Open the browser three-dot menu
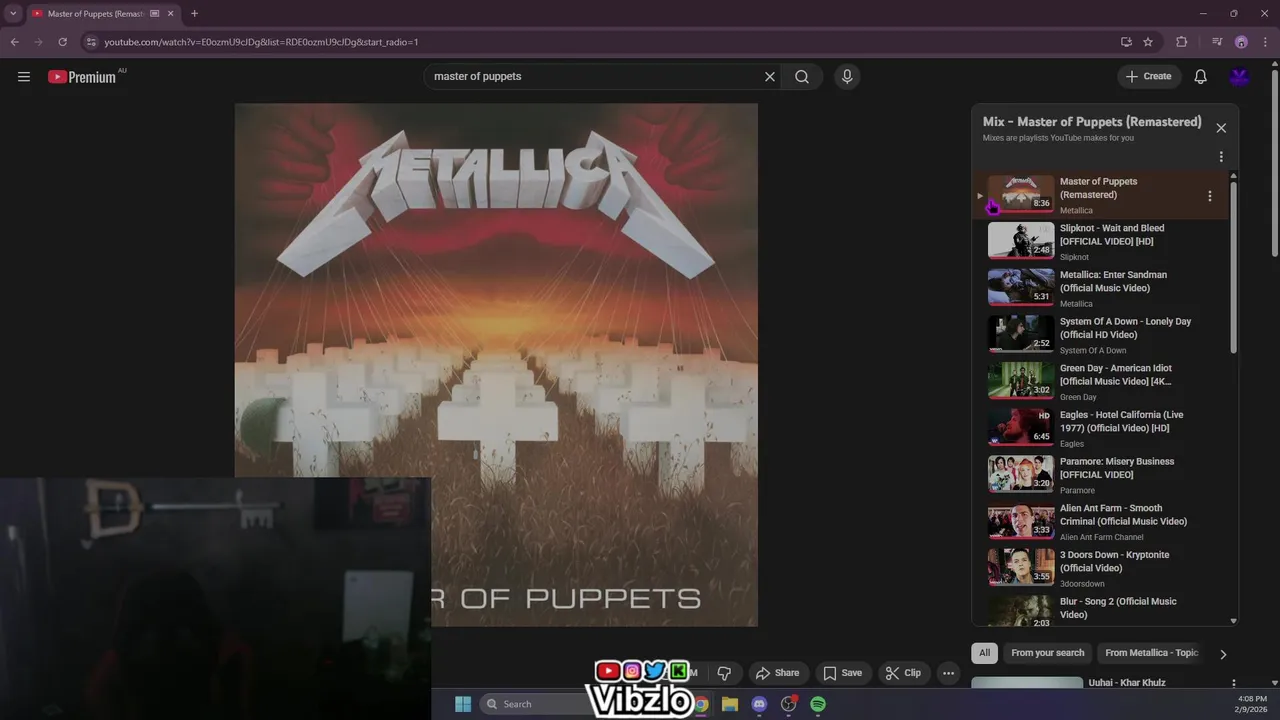This screenshot has height=720, width=1280. pyautogui.click(x=1264, y=42)
